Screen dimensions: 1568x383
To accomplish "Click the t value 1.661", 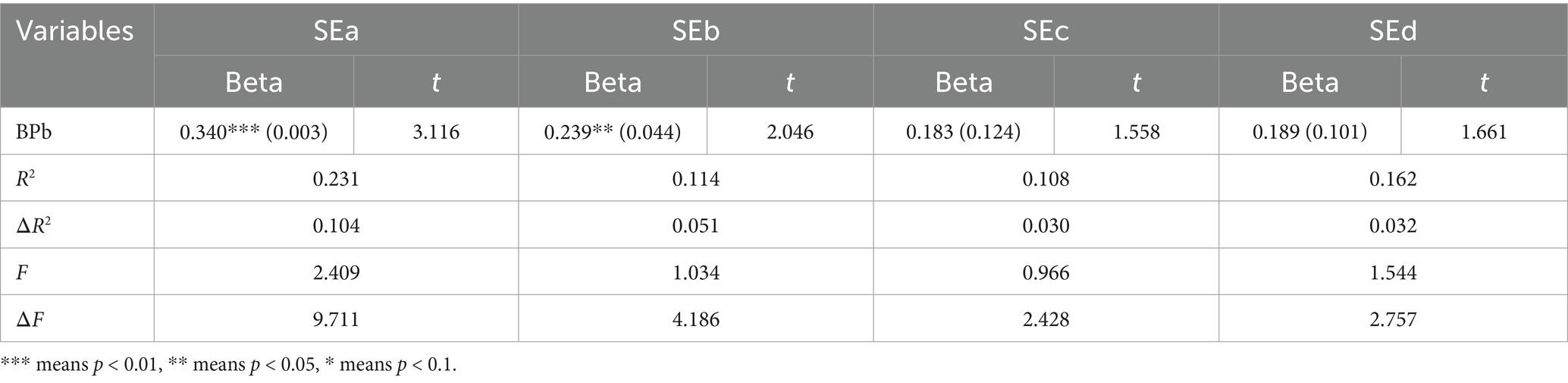I will [1484, 131].
